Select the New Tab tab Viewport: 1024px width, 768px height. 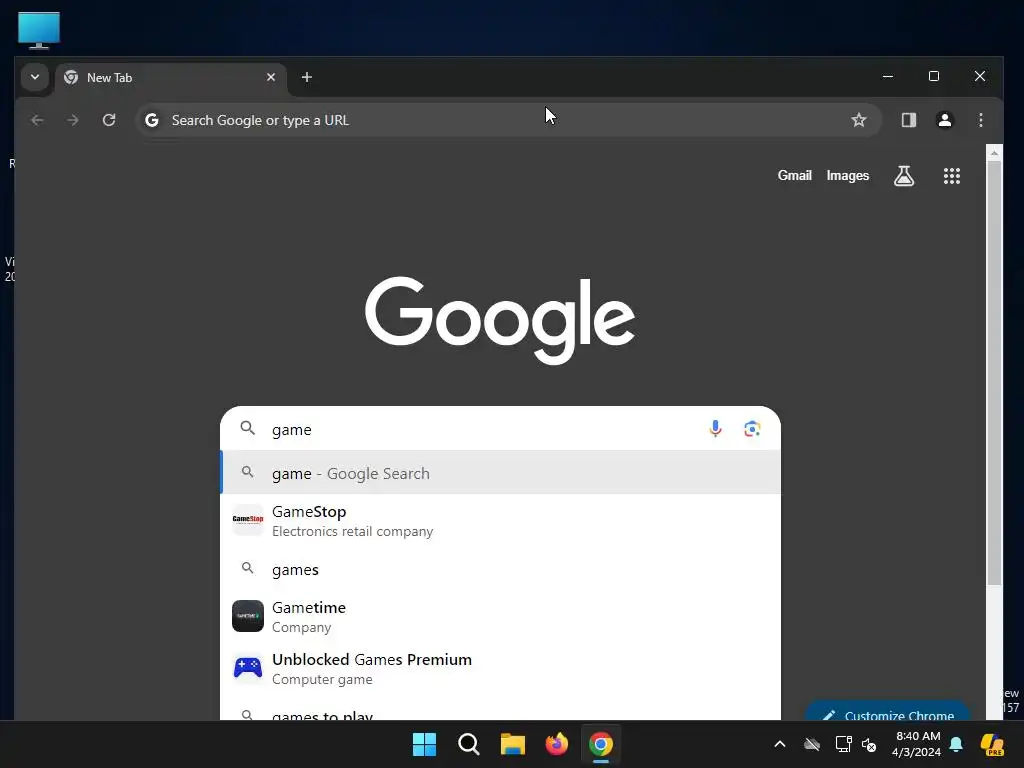(x=170, y=78)
